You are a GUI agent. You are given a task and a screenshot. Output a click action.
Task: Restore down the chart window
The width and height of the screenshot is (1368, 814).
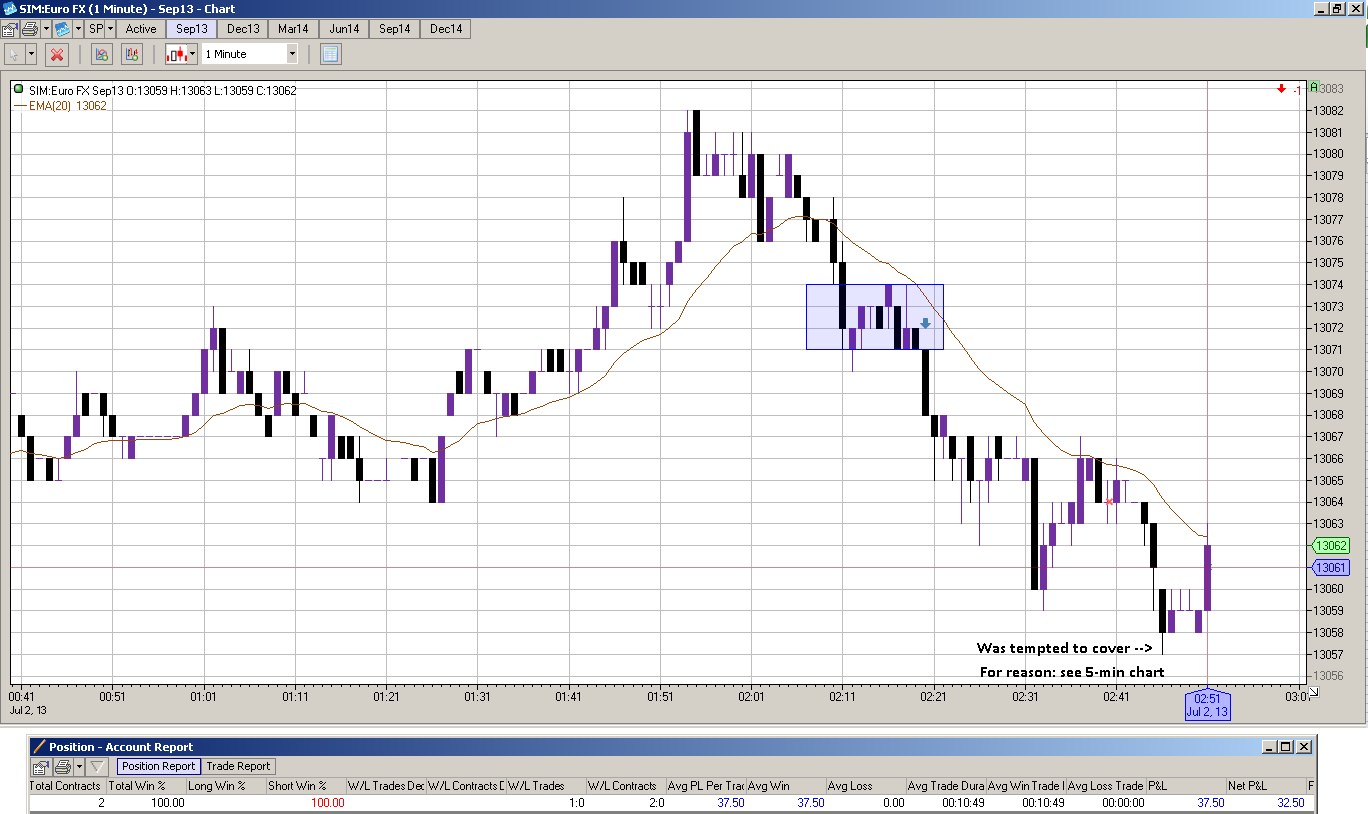point(1336,8)
